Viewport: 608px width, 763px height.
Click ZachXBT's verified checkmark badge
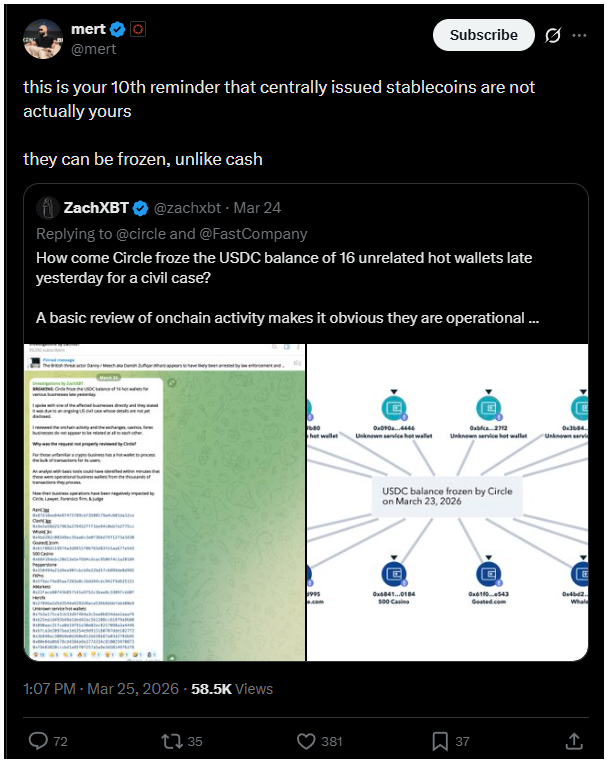pyautogui.click(x=141, y=208)
